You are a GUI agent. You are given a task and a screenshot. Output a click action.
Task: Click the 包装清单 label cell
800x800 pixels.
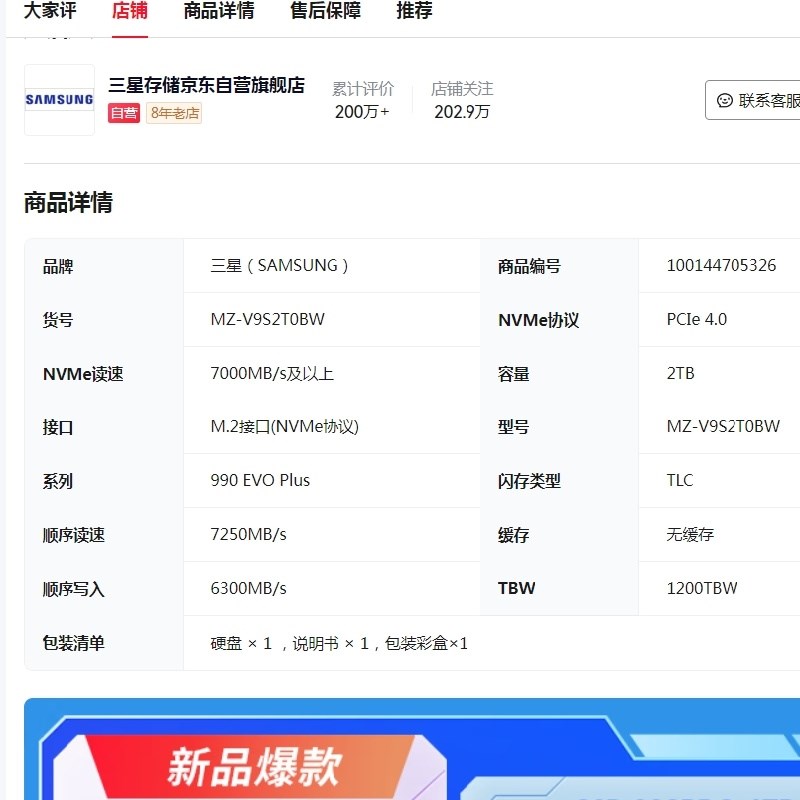coord(104,643)
